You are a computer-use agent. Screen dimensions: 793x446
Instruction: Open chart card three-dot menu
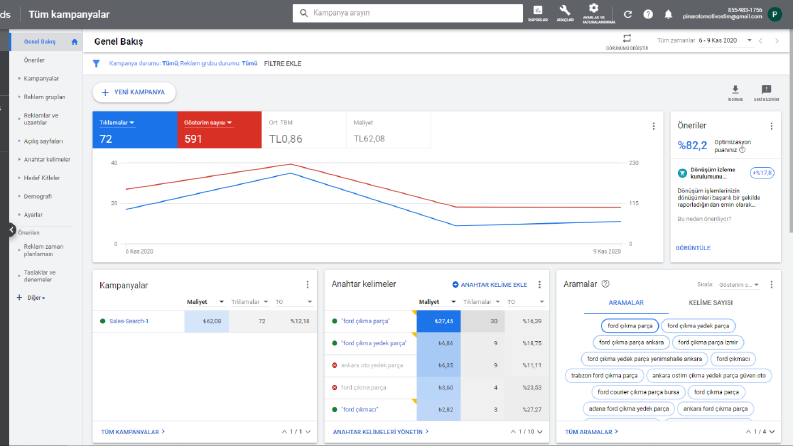pyautogui.click(x=653, y=126)
